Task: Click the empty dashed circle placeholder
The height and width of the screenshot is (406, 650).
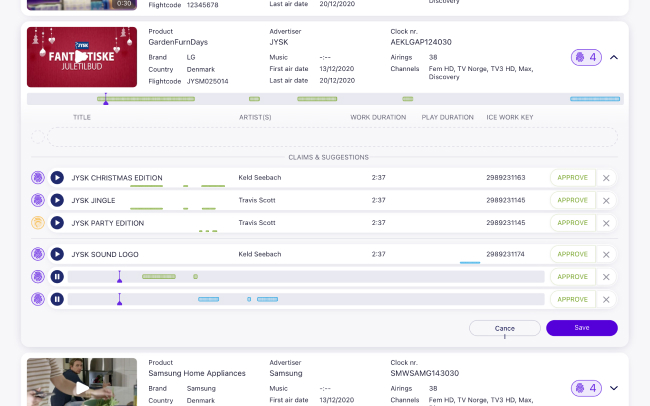Action: pyautogui.click(x=38, y=137)
